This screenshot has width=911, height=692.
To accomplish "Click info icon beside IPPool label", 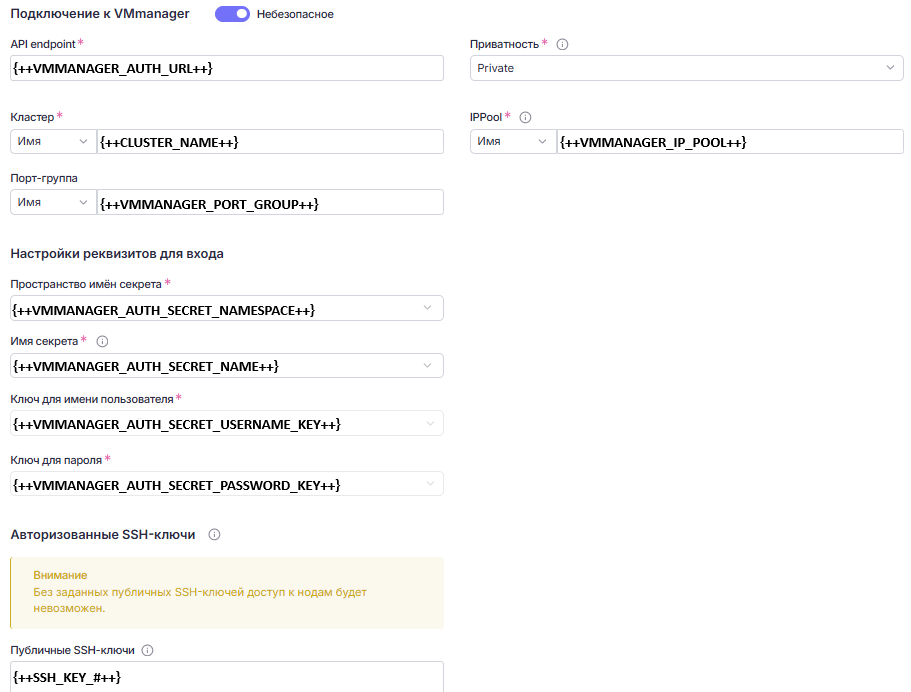I will [x=525, y=117].
